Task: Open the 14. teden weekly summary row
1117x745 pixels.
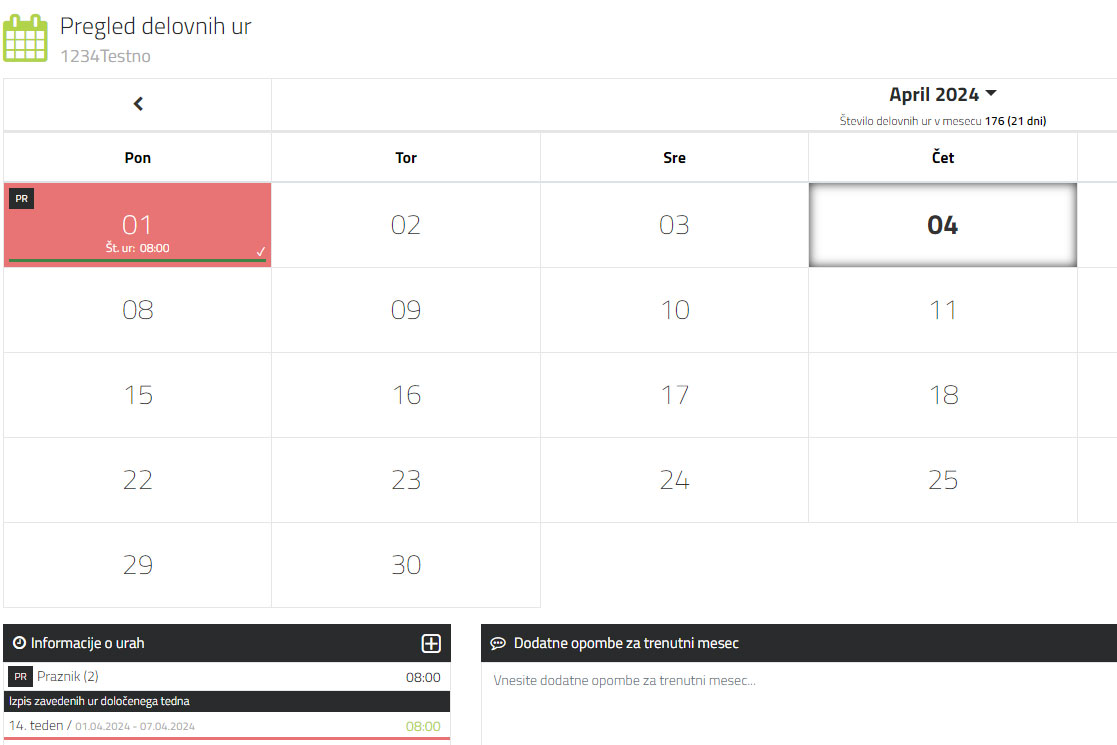Action: coord(227,726)
